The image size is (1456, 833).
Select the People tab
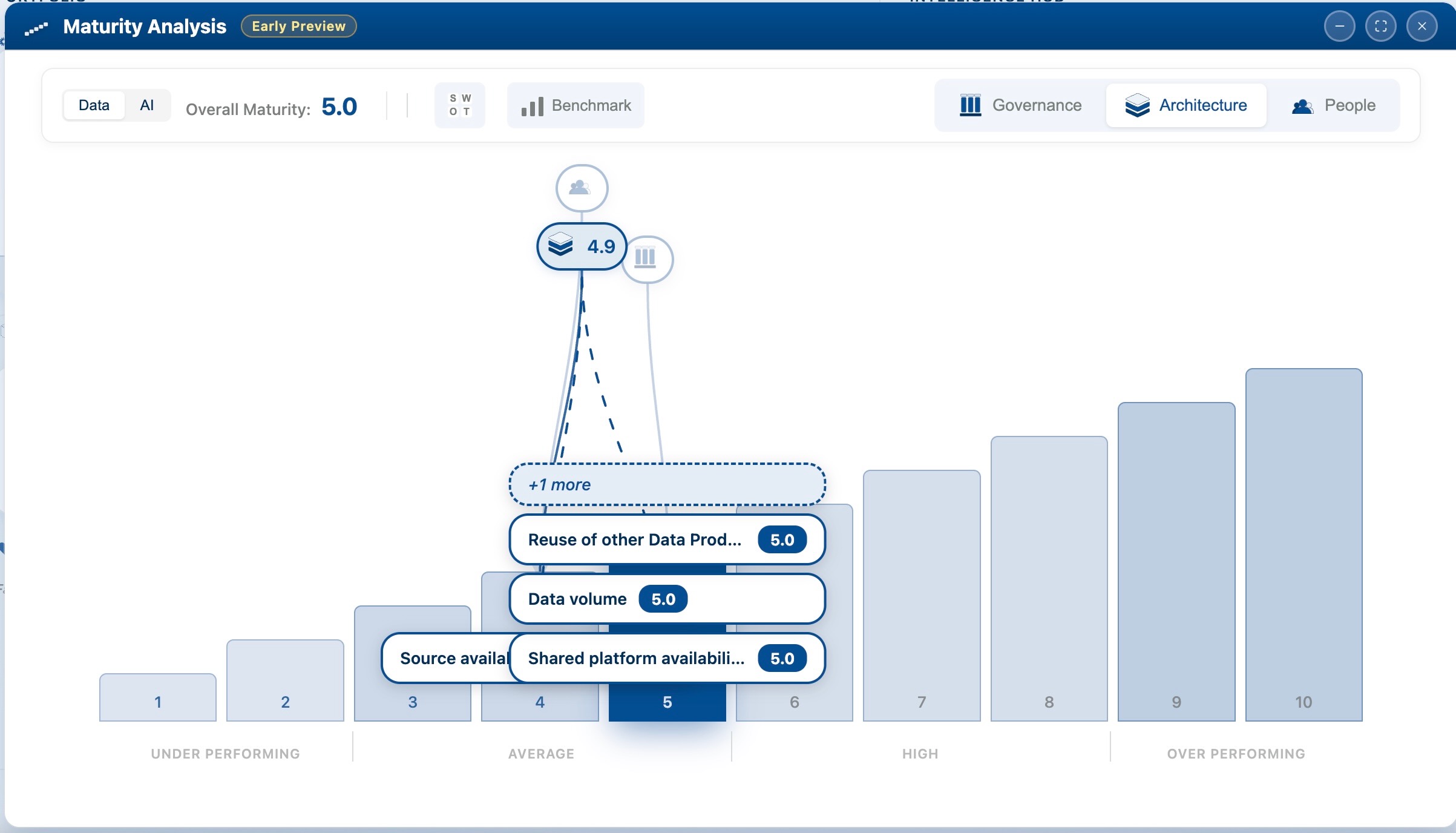(x=1333, y=105)
